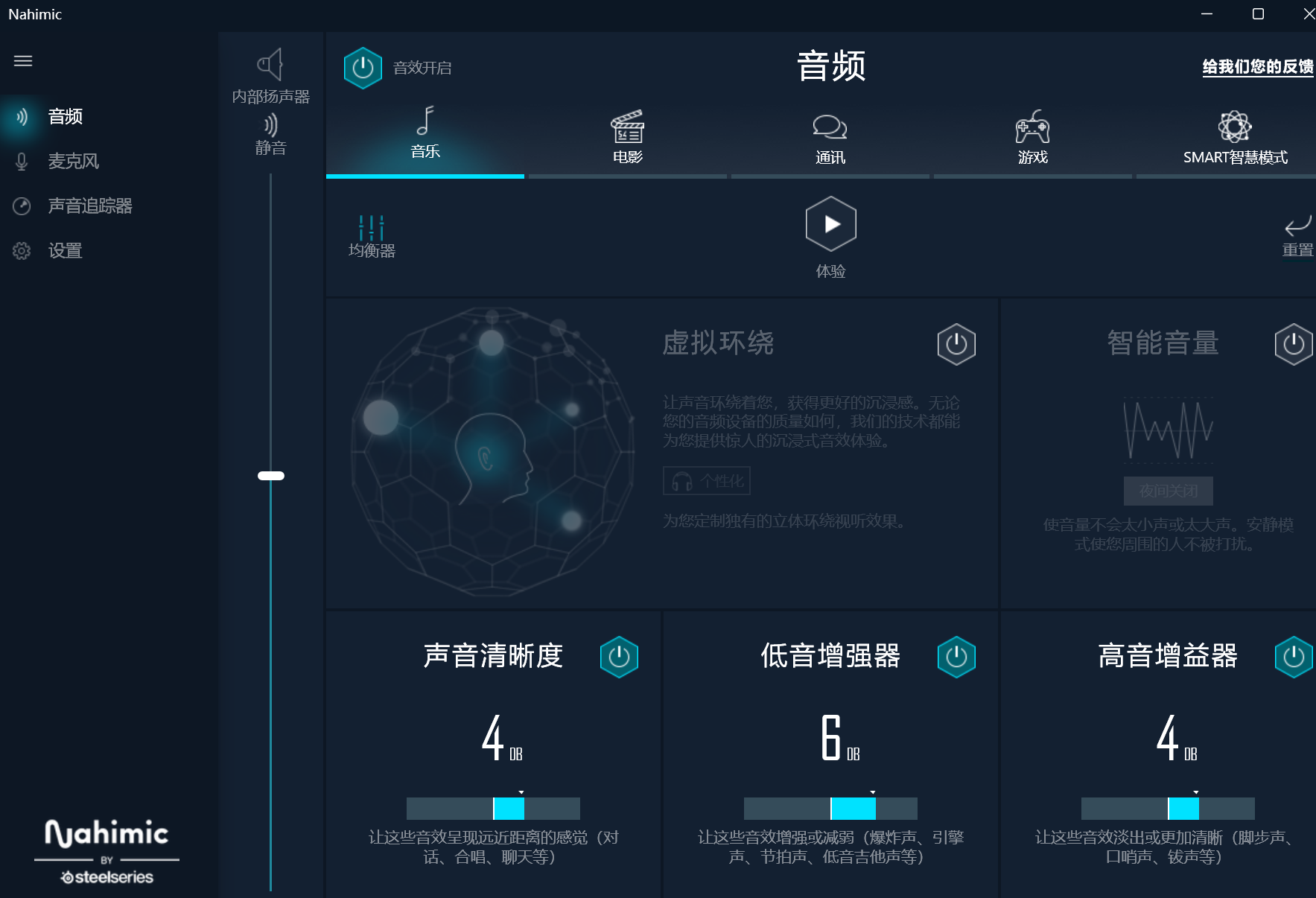The height and width of the screenshot is (898, 1316).
Task: Enable 智能音量 smart volume
Action: [1294, 344]
